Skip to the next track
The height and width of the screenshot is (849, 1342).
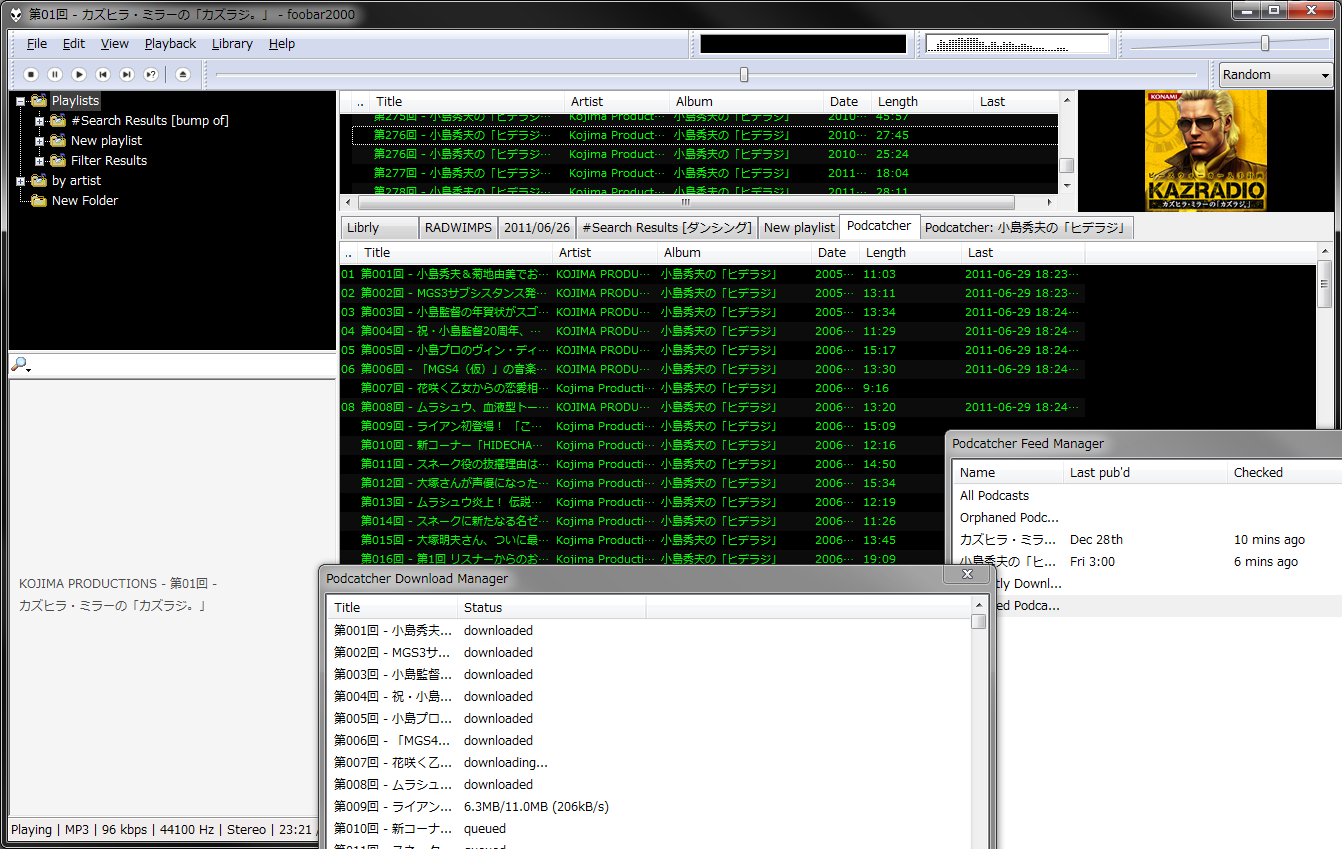click(x=127, y=74)
